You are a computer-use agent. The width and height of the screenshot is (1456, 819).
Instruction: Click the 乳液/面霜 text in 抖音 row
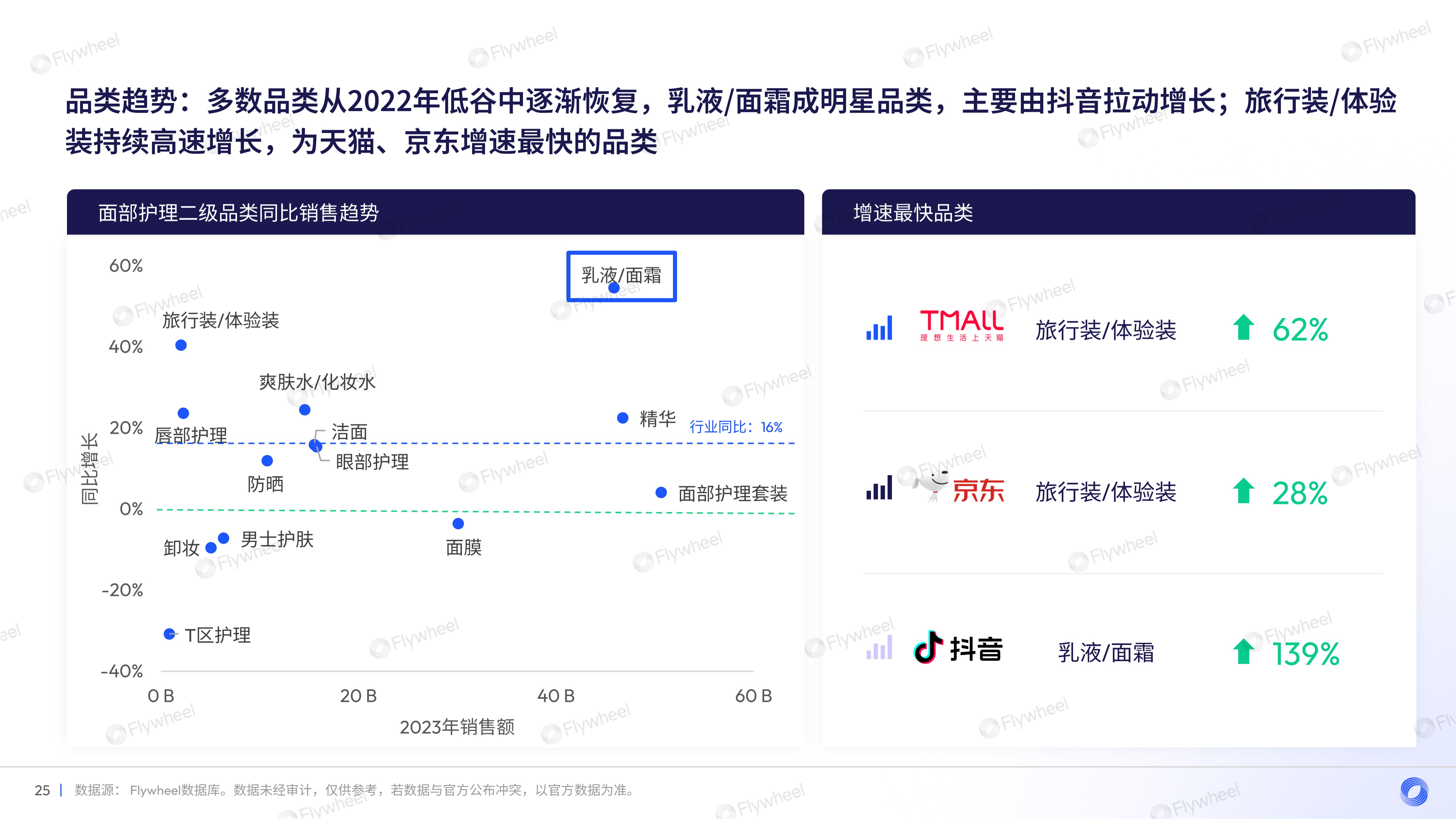[x=1106, y=652]
